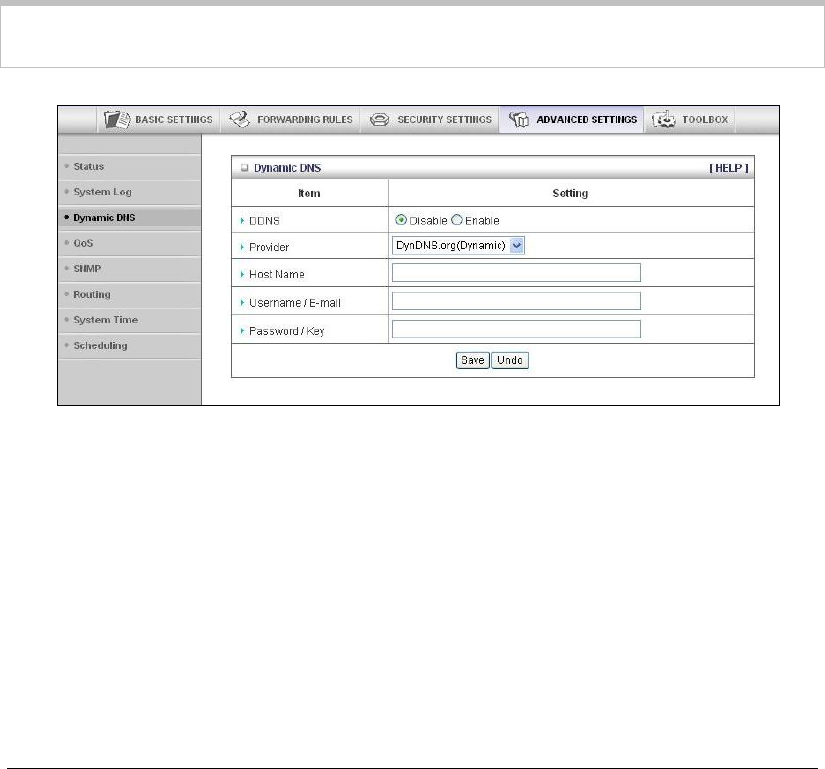Screen dimensions: 825x769
Task: Click the Toolbox icon
Action: (663, 119)
